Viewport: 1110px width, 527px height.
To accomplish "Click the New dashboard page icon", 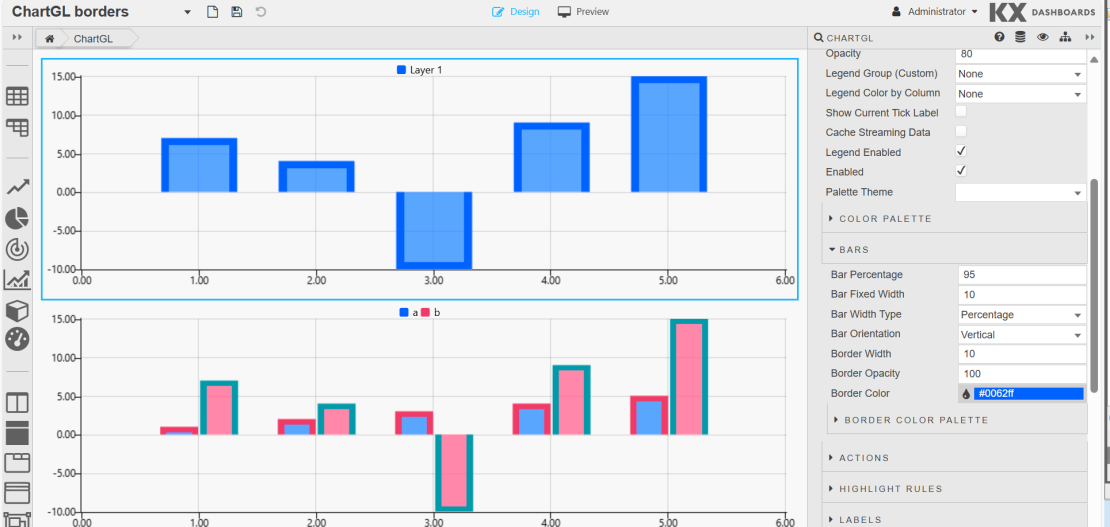I will 212,12.
